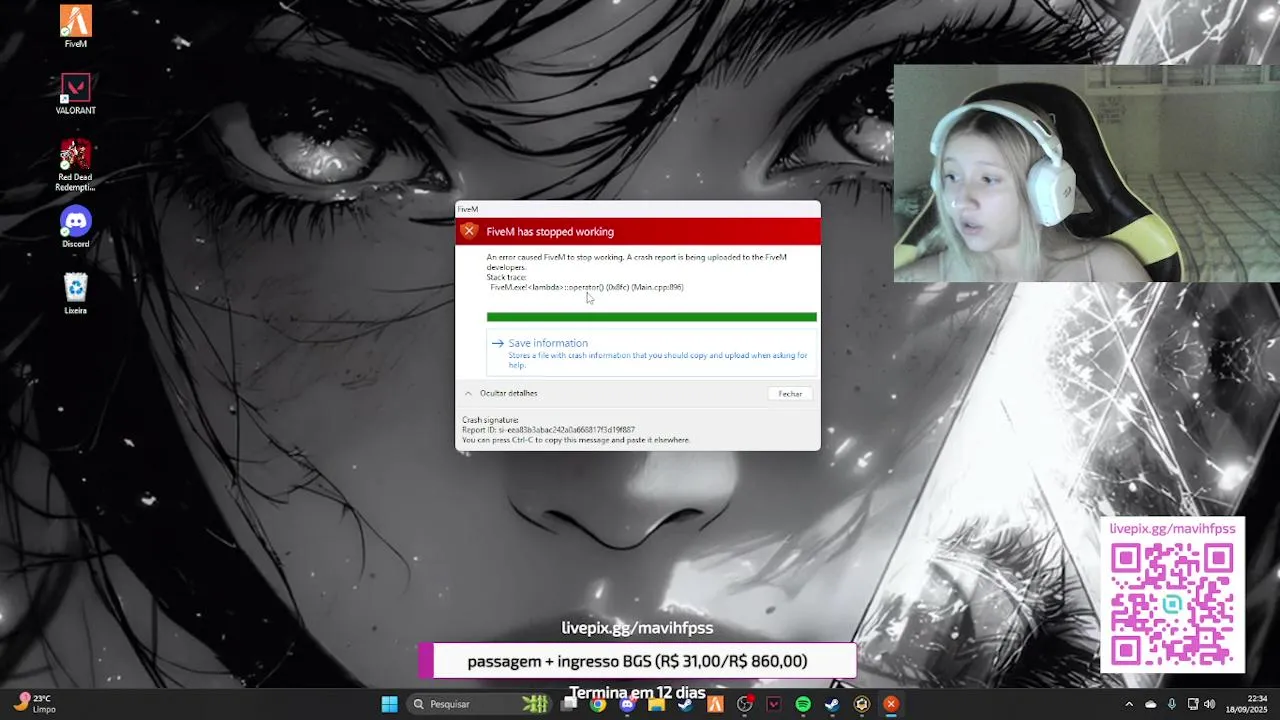Click the FiveM dialog title bar text
The height and width of the screenshot is (720, 1280).
pyautogui.click(x=468, y=209)
